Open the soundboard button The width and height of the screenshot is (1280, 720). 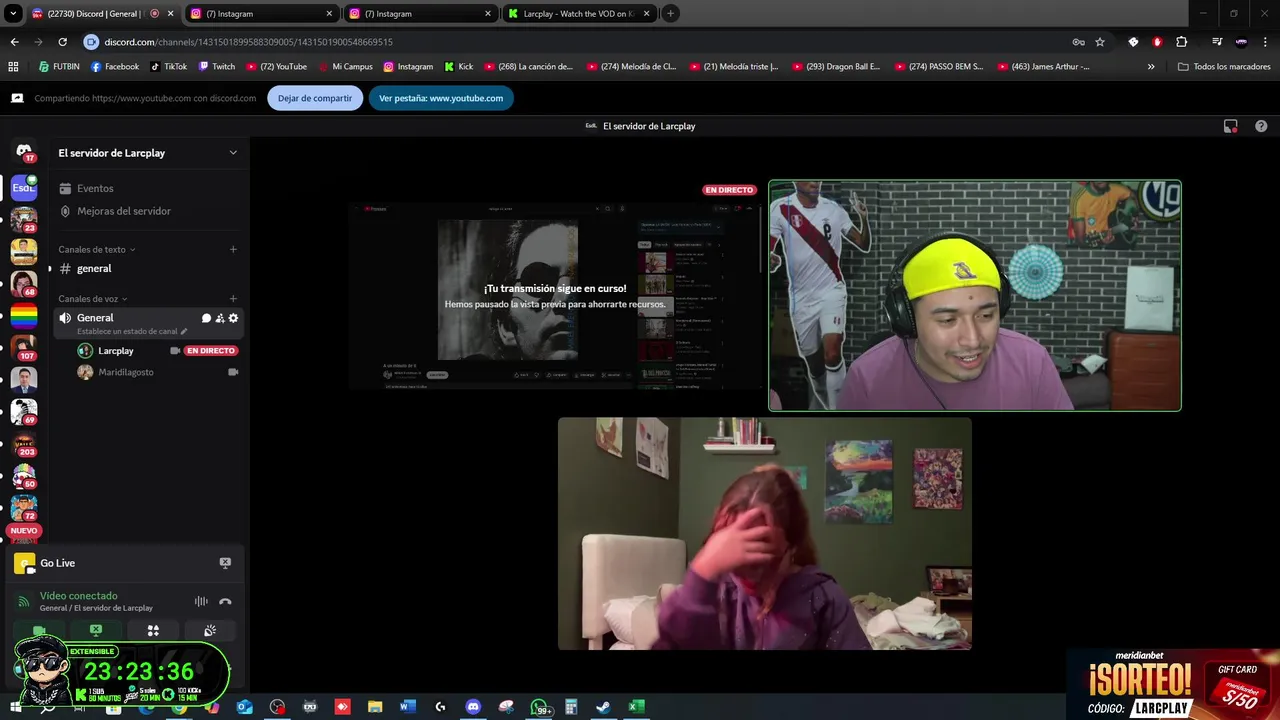[210, 631]
